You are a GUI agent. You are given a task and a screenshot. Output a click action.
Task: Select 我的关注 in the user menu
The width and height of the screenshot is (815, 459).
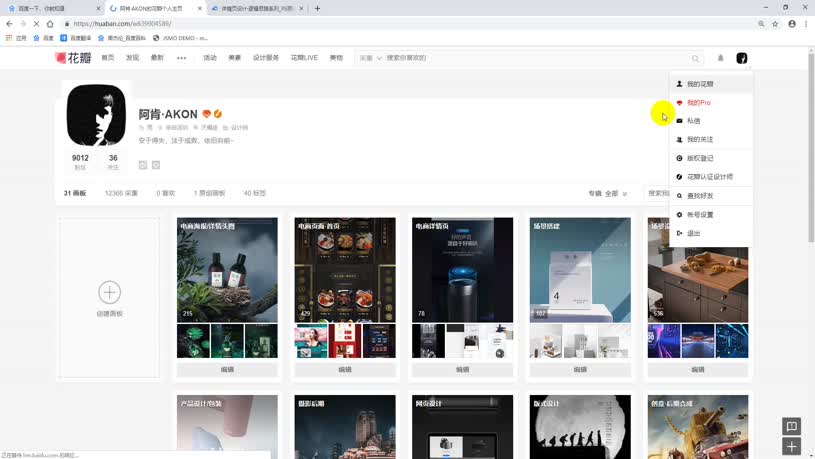tap(711, 139)
